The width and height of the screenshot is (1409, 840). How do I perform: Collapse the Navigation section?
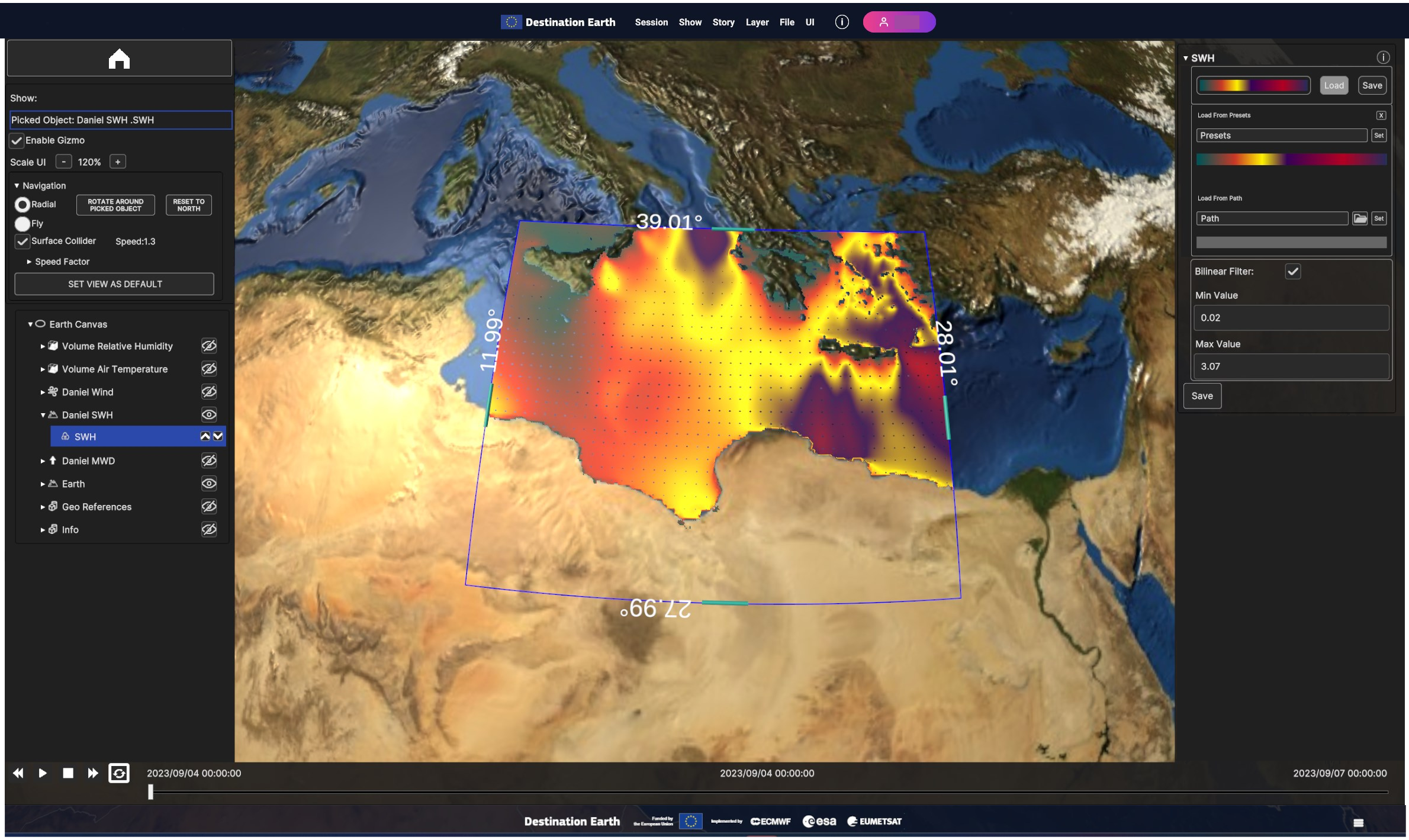(x=17, y=186)
